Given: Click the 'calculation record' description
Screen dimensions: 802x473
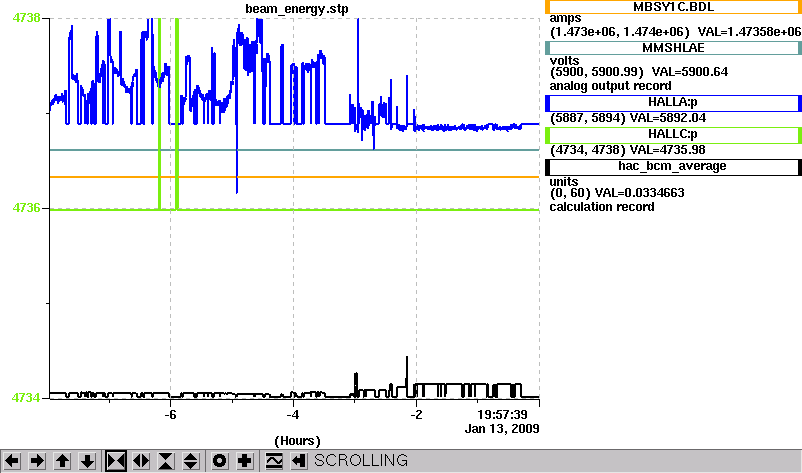Looking at the screenshot, I should tap(602, 207).
